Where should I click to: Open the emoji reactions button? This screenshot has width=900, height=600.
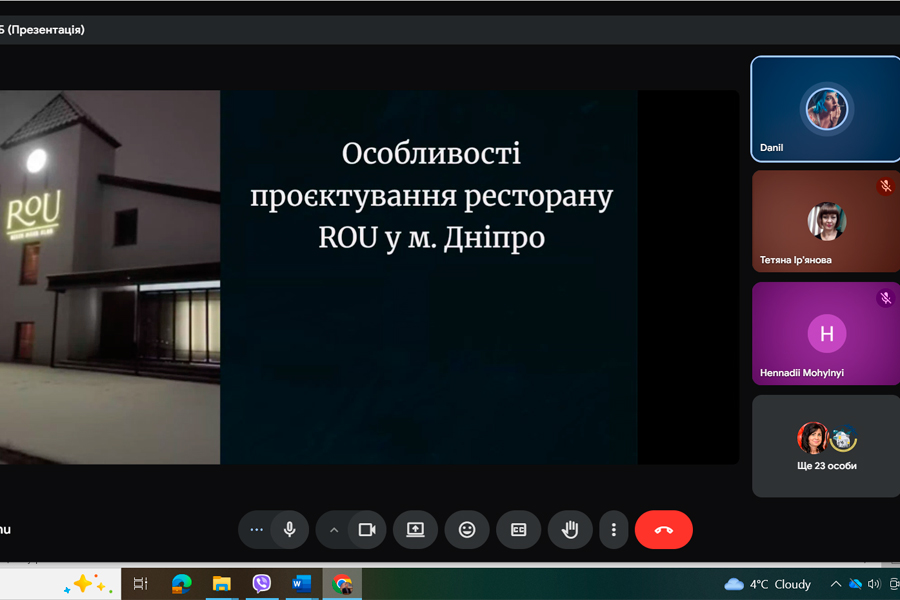[x=467, y=529]
